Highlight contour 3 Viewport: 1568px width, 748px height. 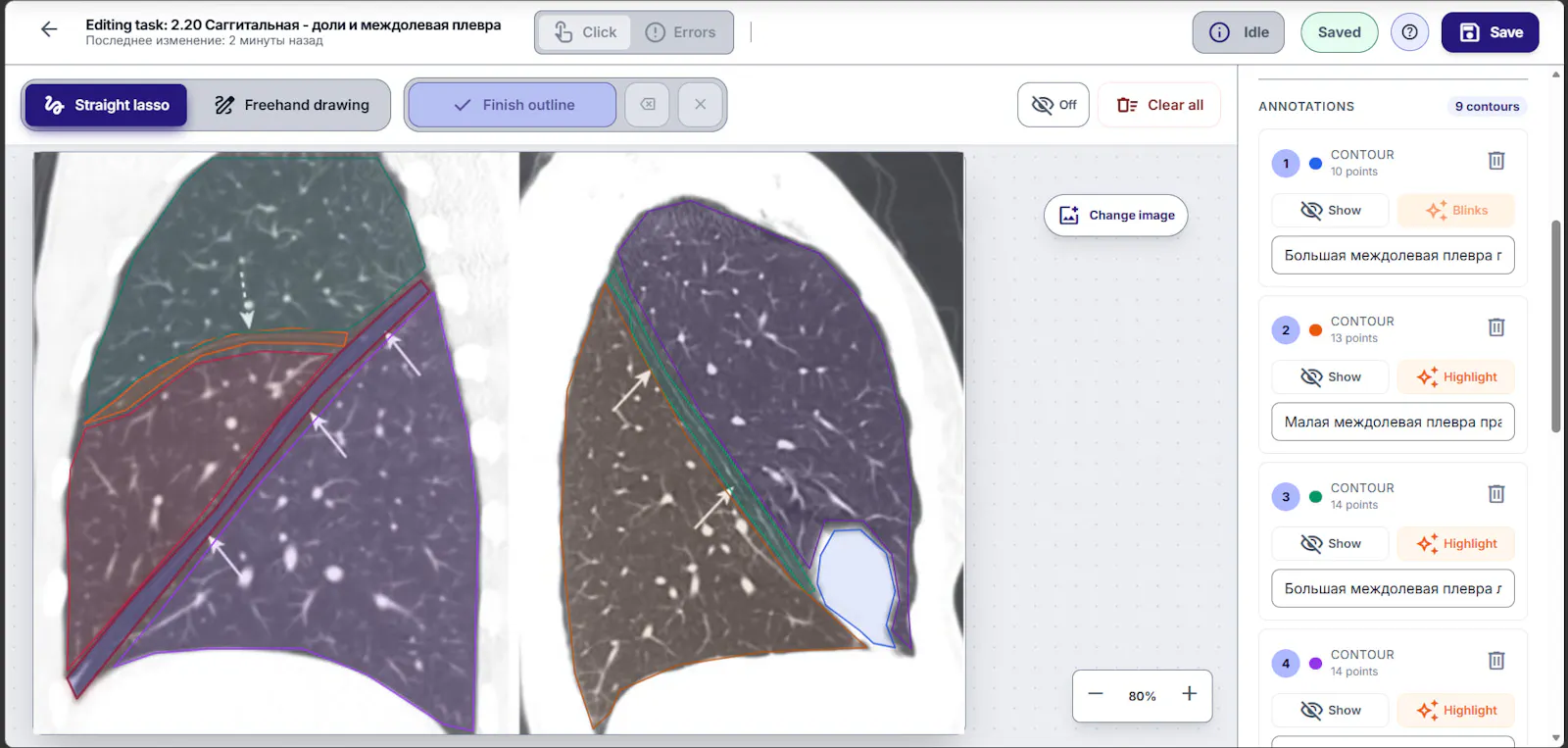pyautogui.click(x=1455, y=543)
